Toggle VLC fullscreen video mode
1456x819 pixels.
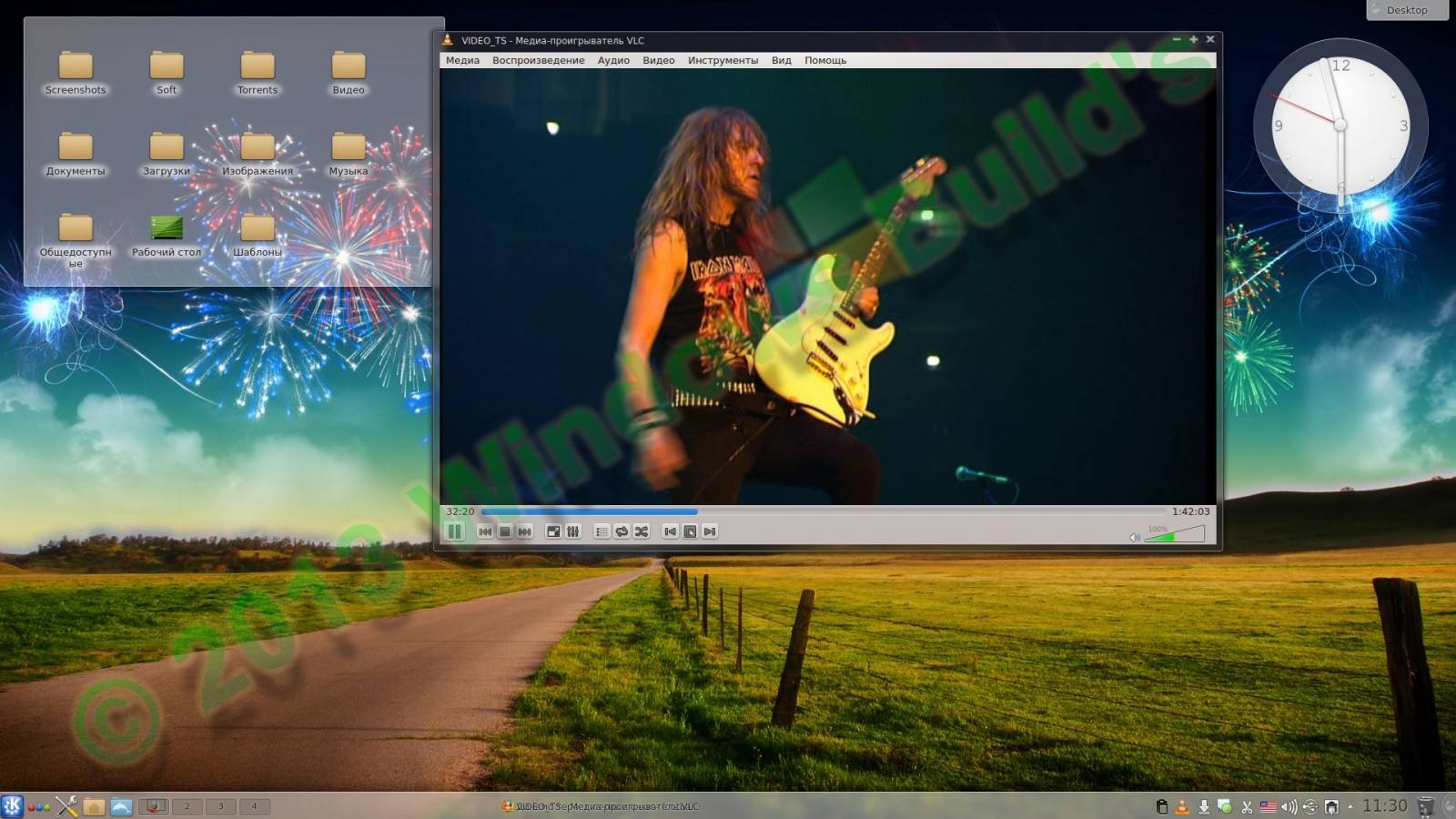[552, 531]
